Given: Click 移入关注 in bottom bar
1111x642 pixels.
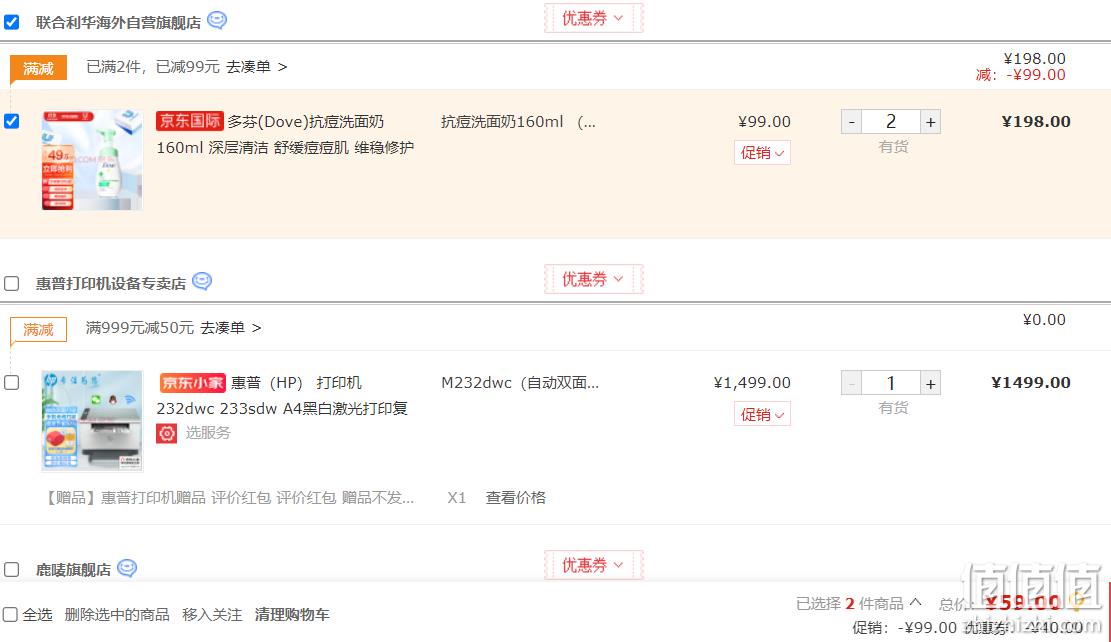Looking at the screenshot, I should click(212, 614).
